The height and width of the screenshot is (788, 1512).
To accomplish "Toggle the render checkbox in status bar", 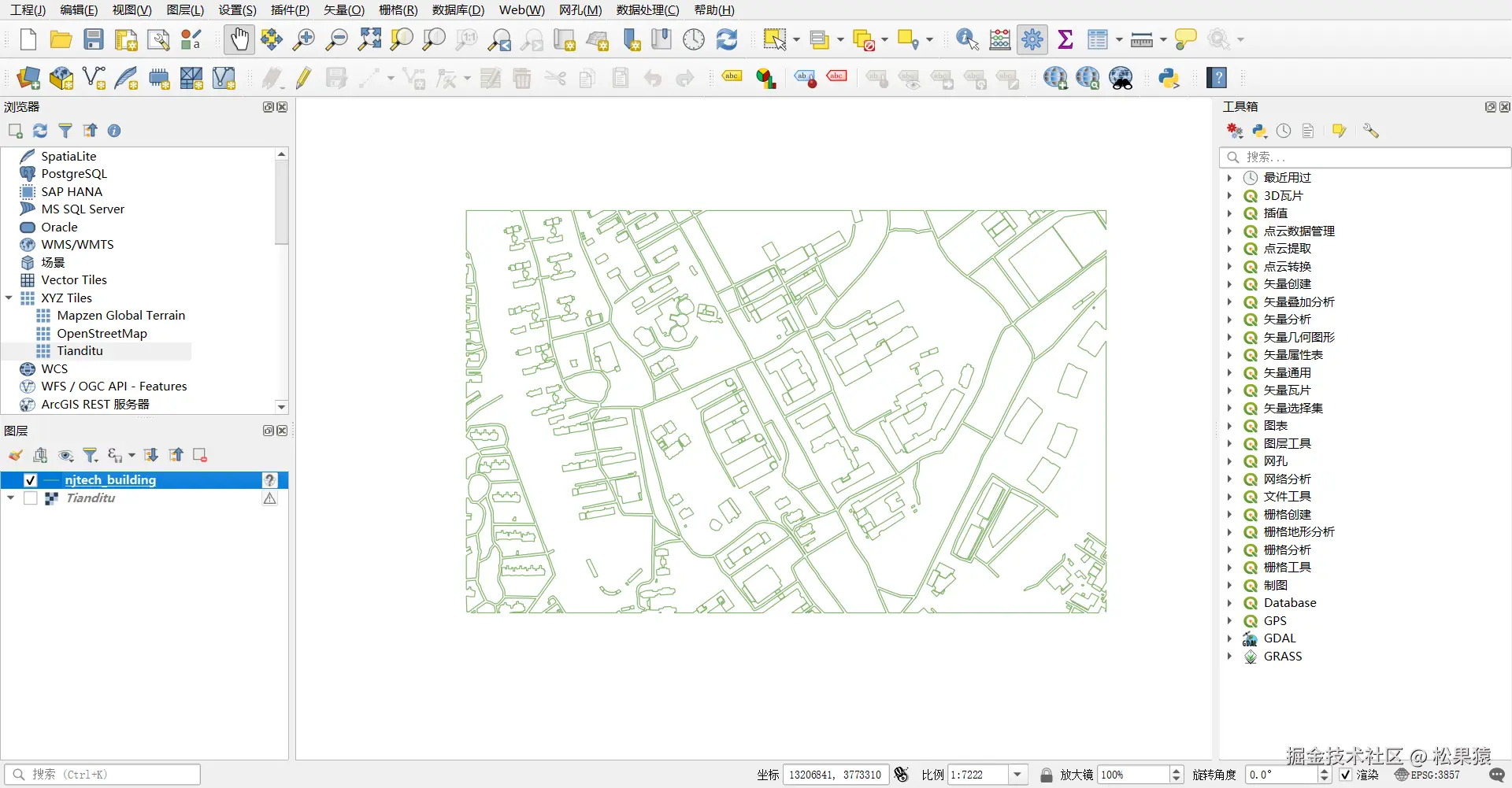I will pyautogui.click(x=1346, y=775).
